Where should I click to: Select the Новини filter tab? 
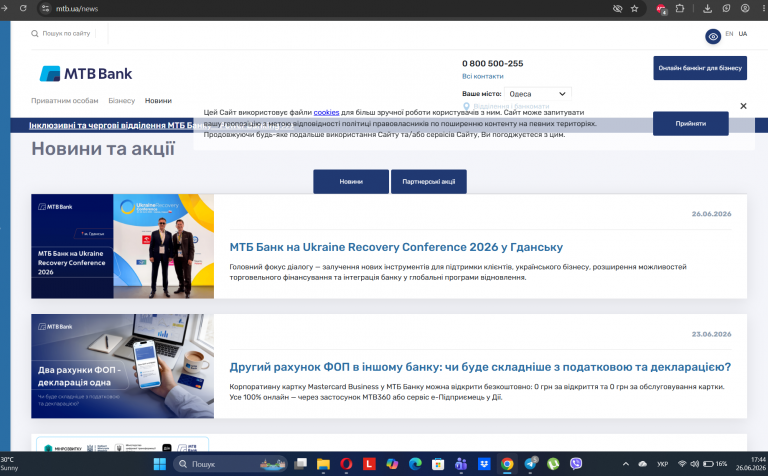(x=351, y=182)
